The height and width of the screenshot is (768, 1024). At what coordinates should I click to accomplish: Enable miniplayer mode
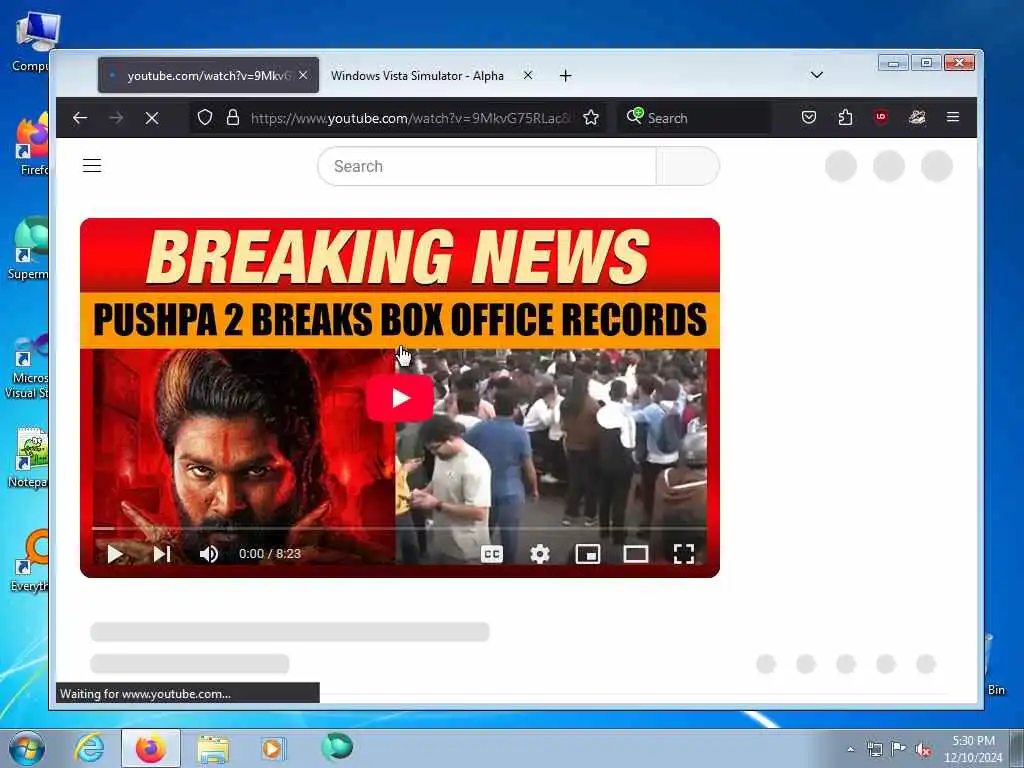pos(588,554)
